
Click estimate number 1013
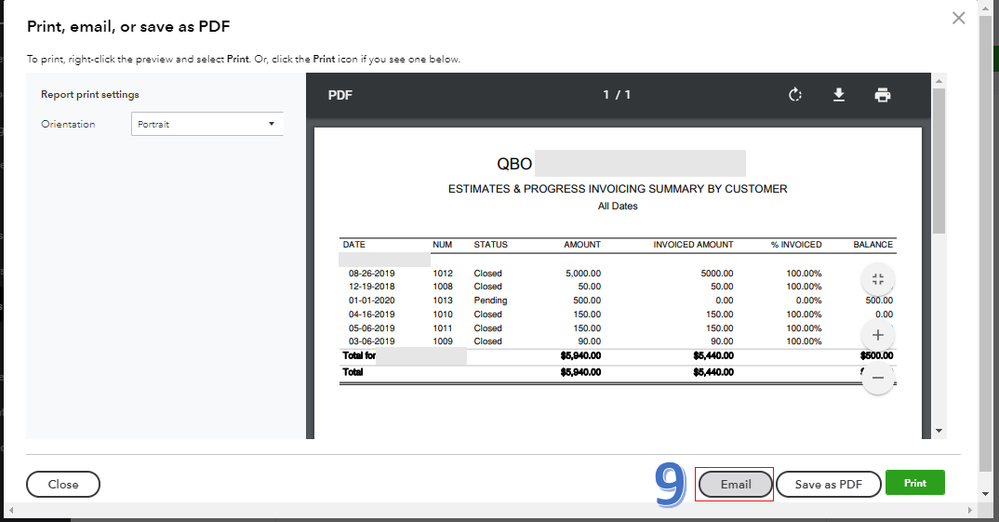point(443,301)
